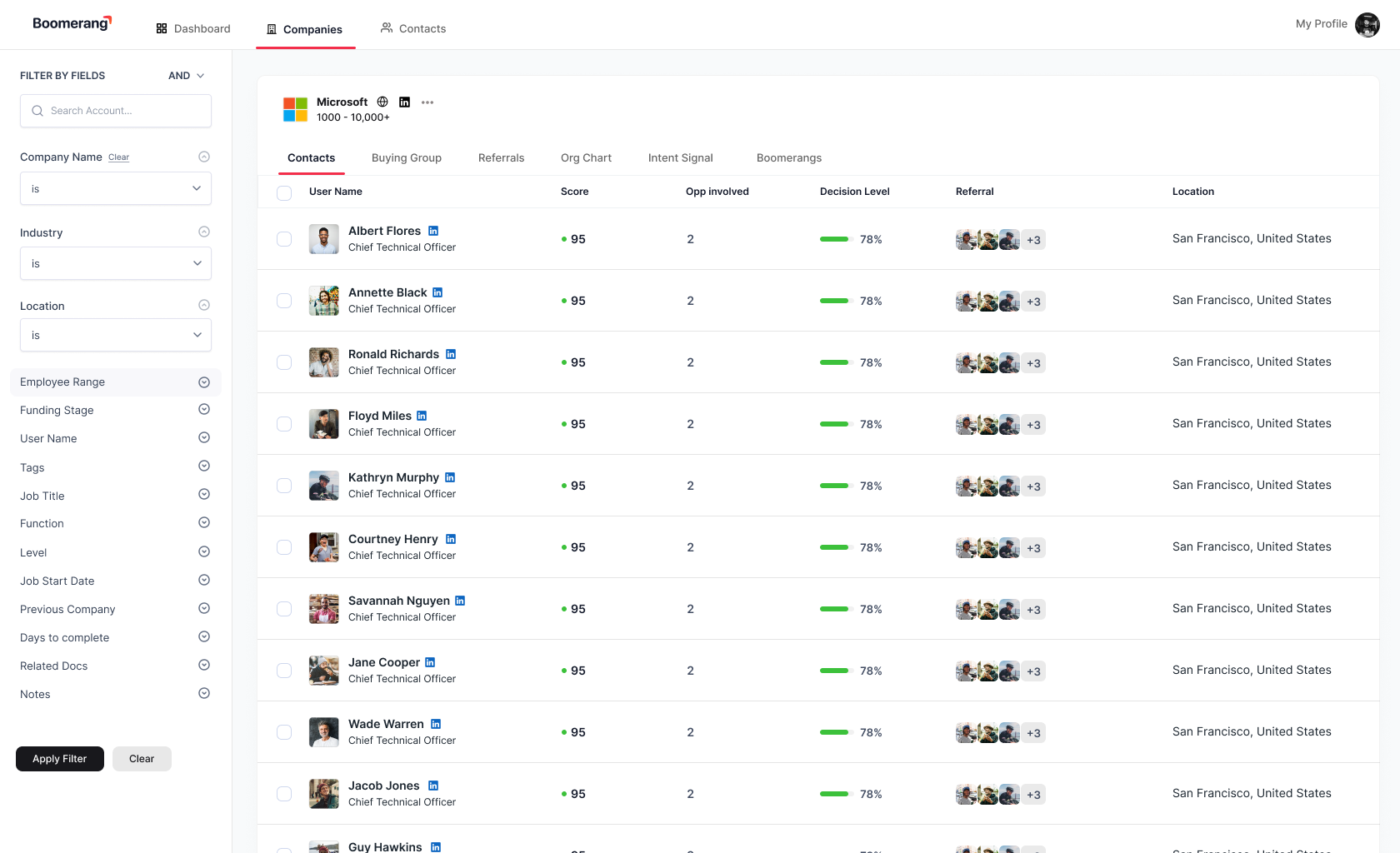Open Albert Flores's LinkedIn profile icon
The width and height of the screenshot is (1400, 853).
pos(433,231)
